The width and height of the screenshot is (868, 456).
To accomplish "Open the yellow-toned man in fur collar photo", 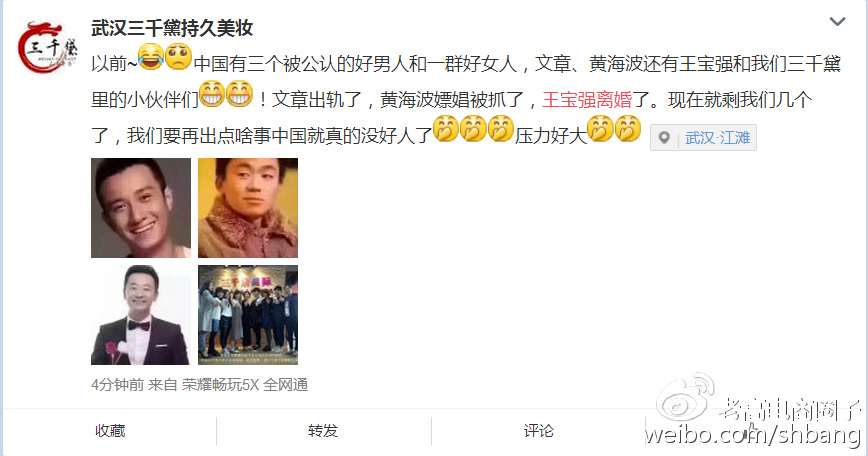I will click(x=248, y=208).
